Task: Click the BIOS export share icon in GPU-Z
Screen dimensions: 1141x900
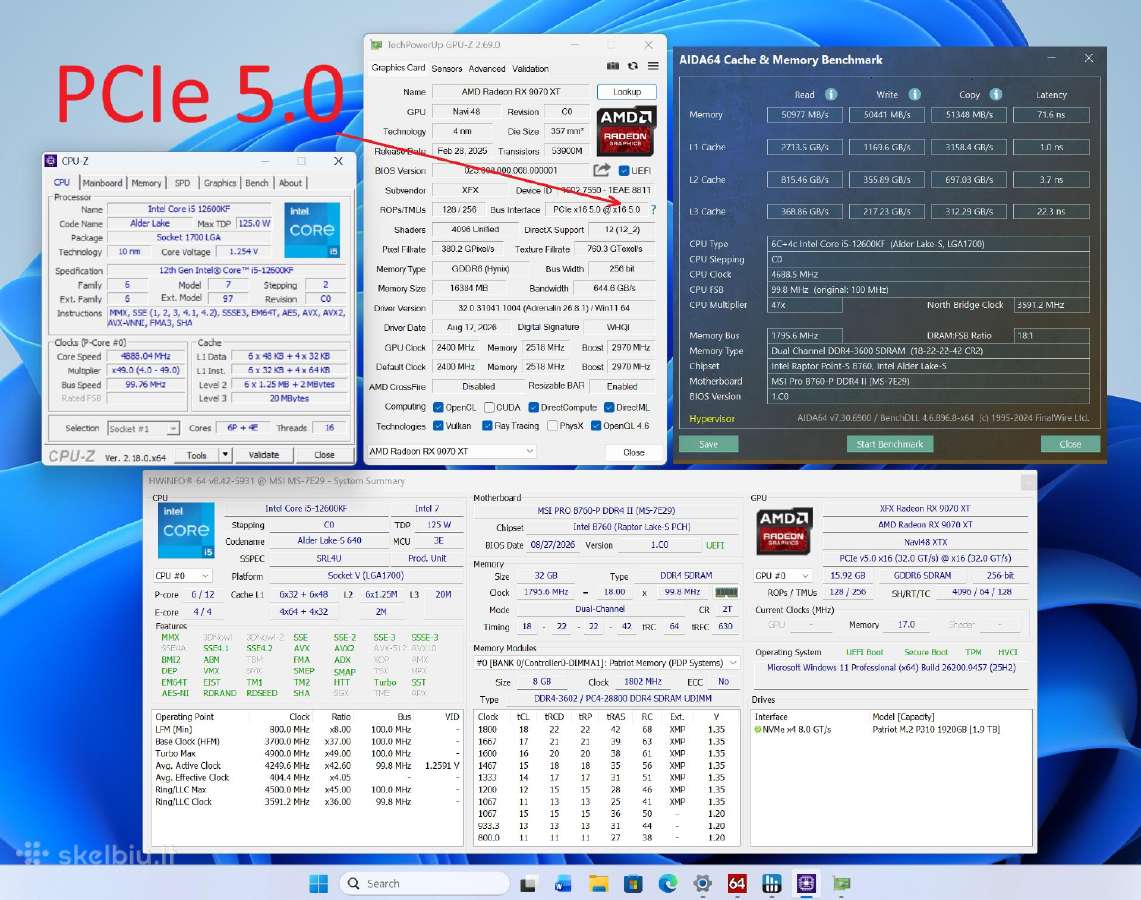Action: pos(601,170)
